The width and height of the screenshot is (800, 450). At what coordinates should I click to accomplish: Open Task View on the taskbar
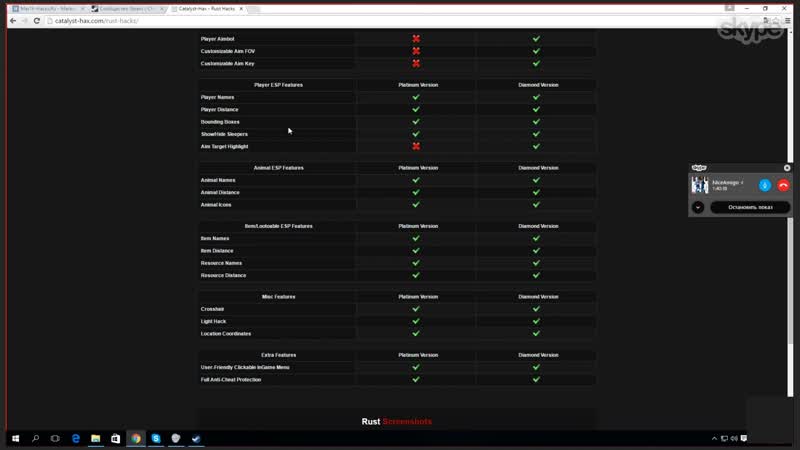click(x=55, y=438)
